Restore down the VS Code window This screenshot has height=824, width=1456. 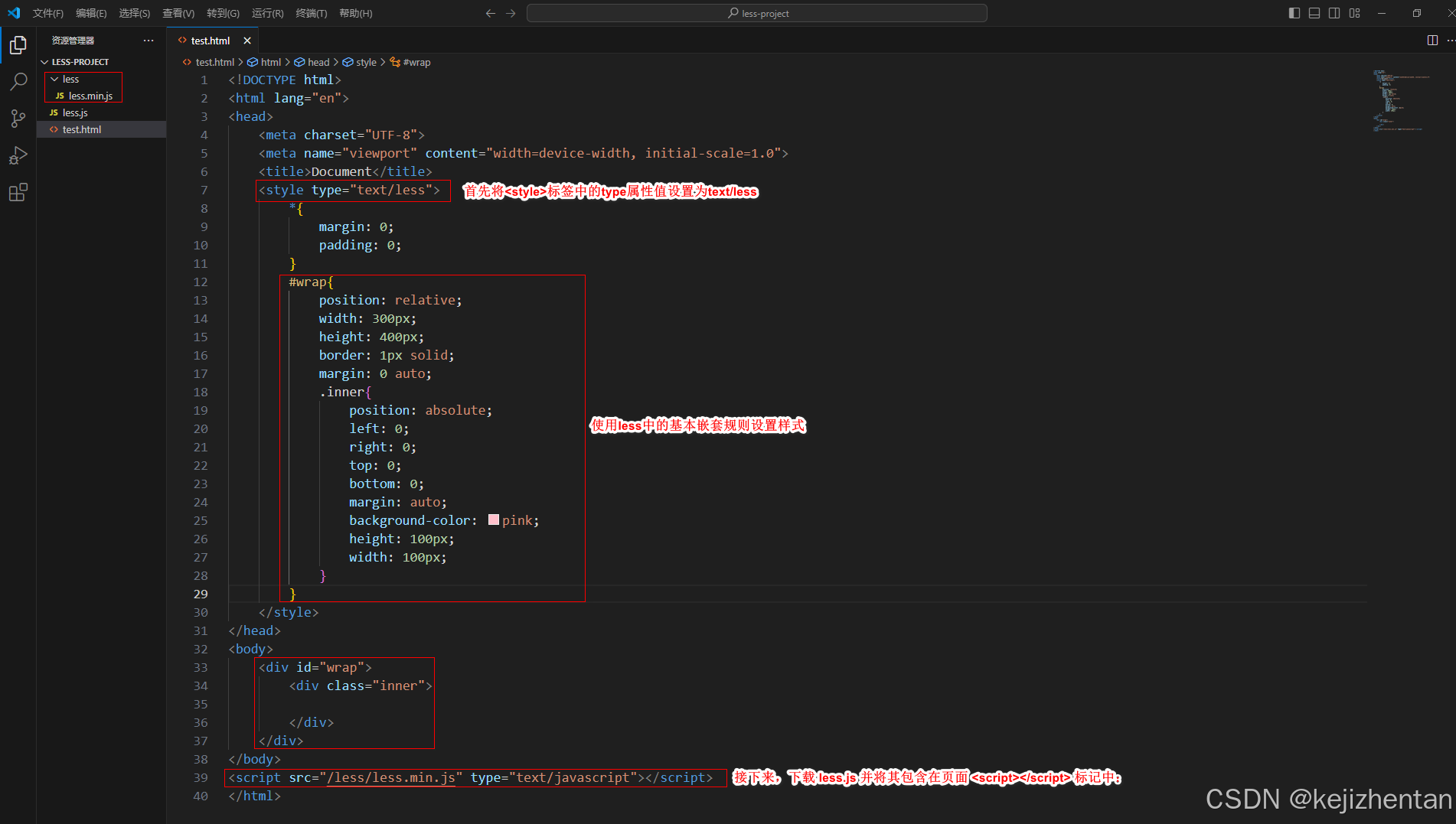(x=1417, y=13)
